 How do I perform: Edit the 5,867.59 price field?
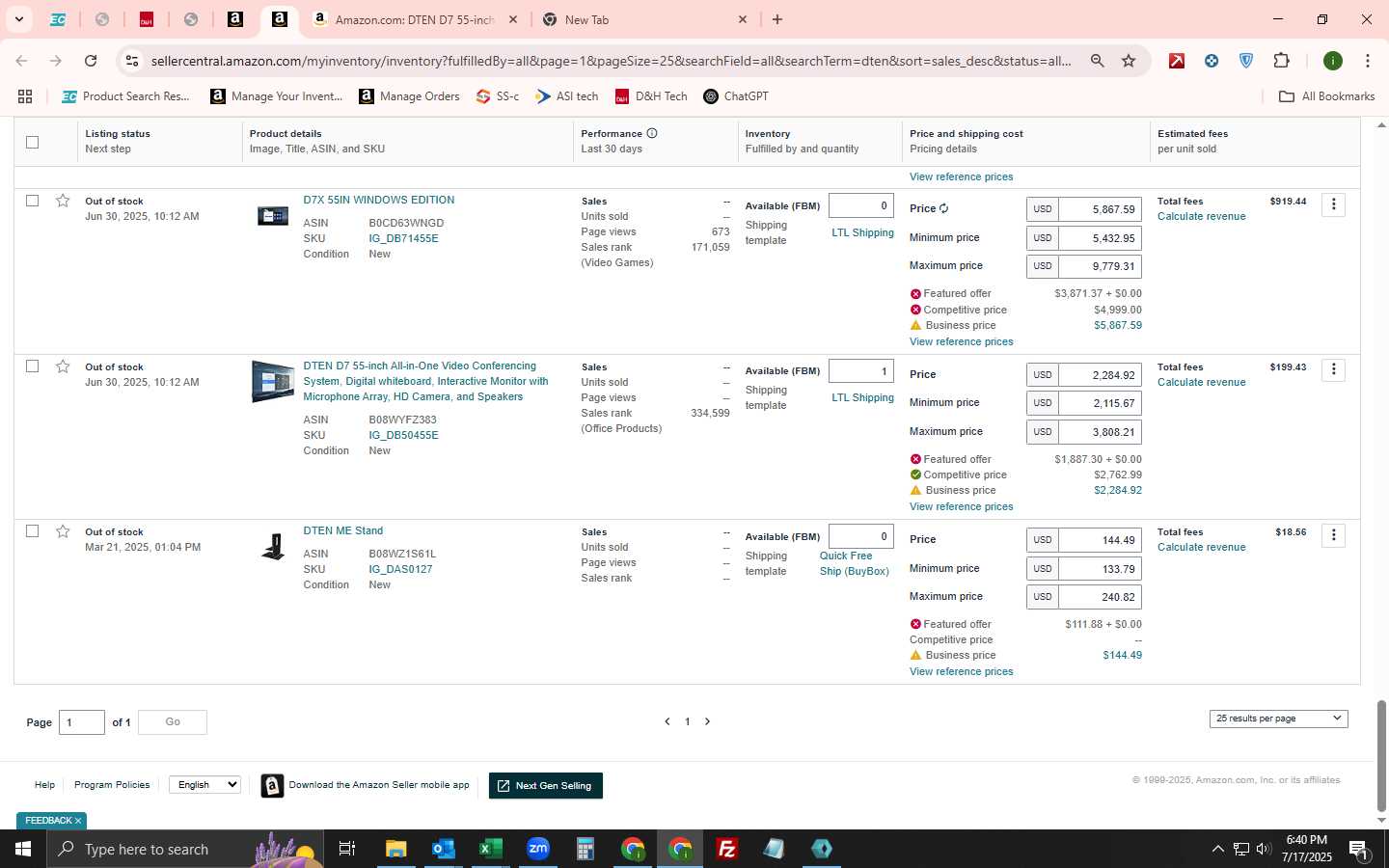(x=1100, y=209)
